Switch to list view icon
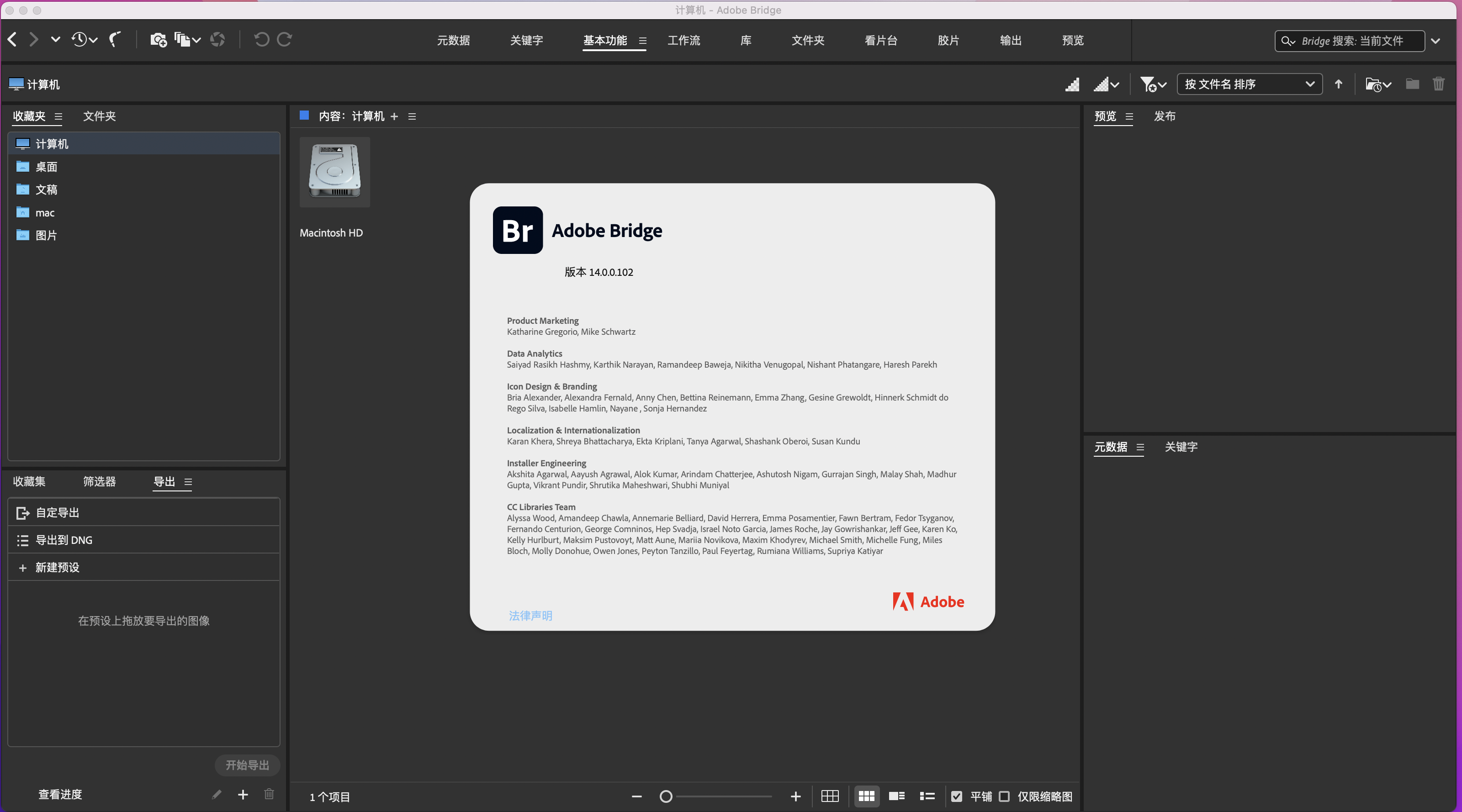The image size is (1462, 812). tap(927, 796)
